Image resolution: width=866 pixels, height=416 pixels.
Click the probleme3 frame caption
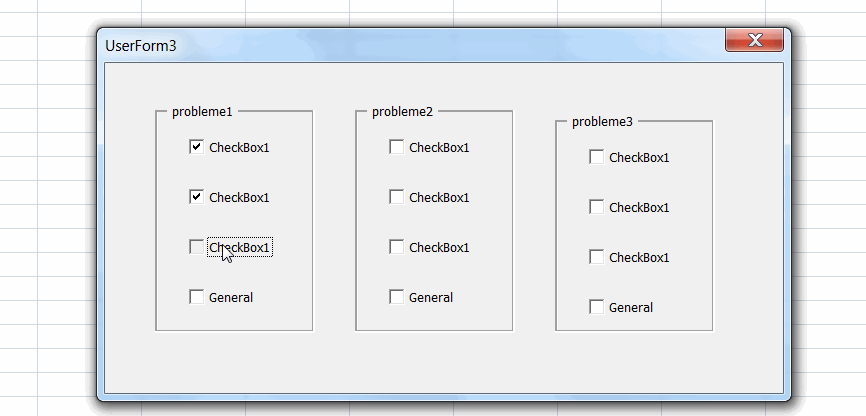click(602, 122)
